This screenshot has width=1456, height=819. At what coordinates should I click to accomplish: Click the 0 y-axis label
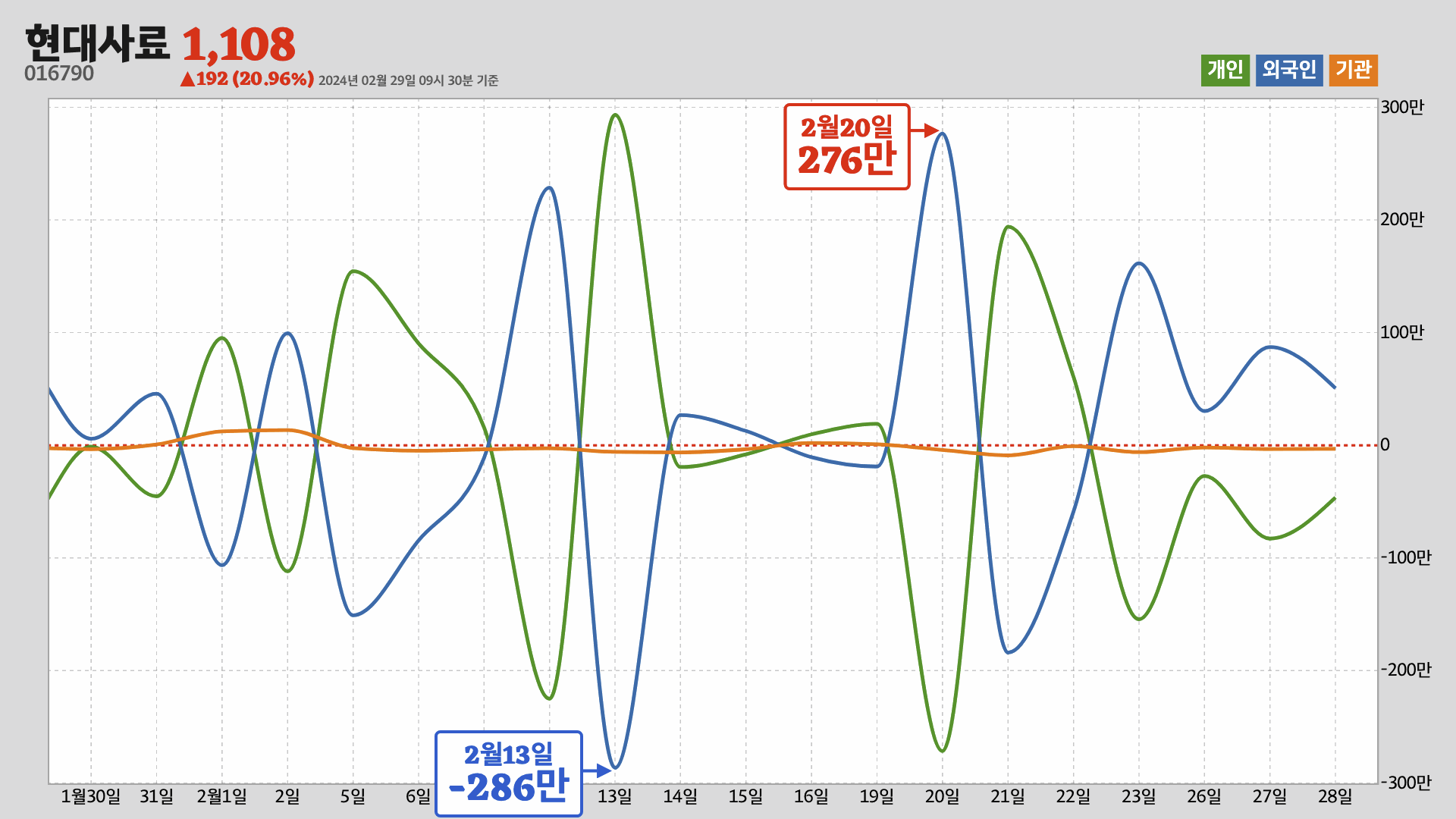(x=1385, y=445)
